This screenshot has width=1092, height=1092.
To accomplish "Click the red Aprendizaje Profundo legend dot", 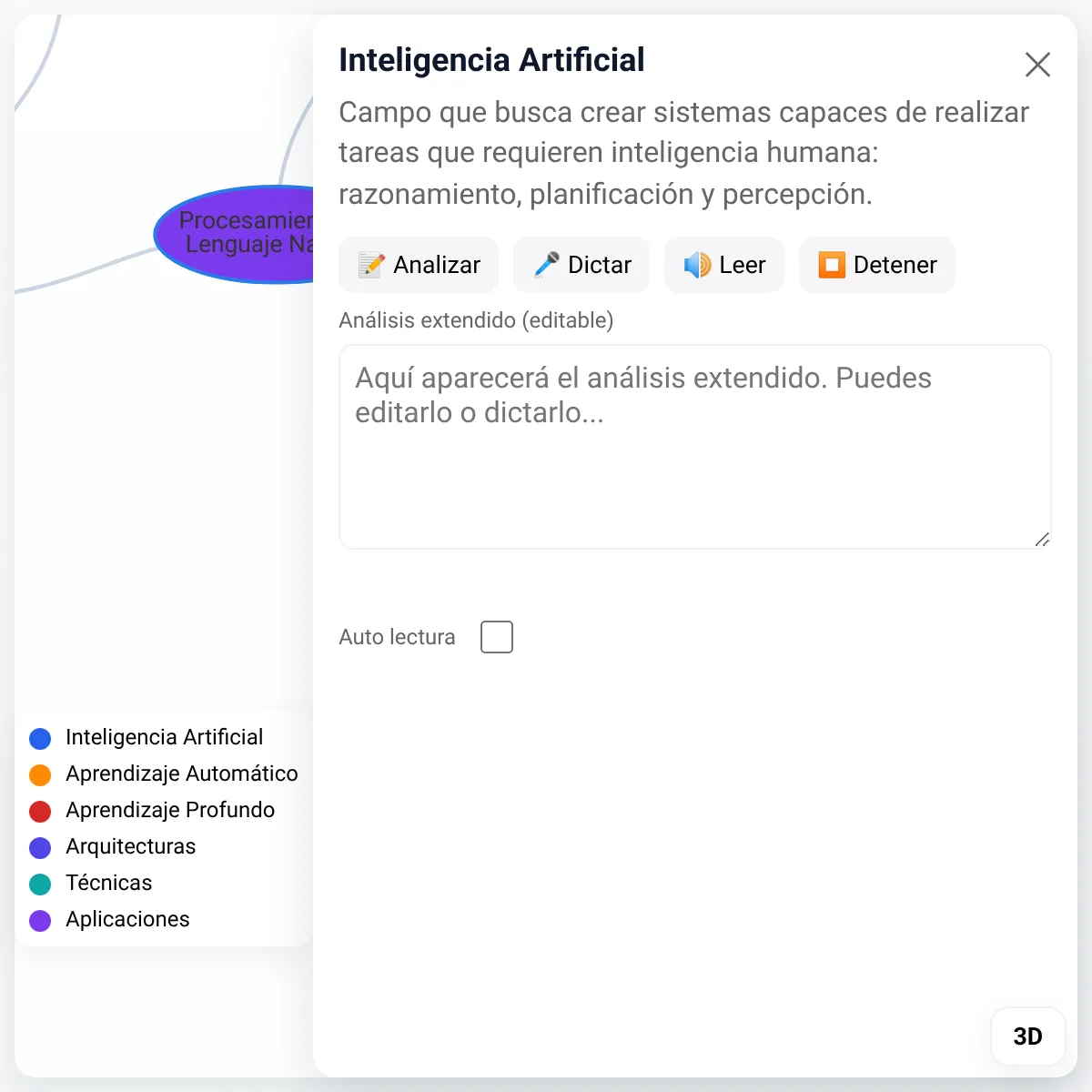I will coord(40,811).
